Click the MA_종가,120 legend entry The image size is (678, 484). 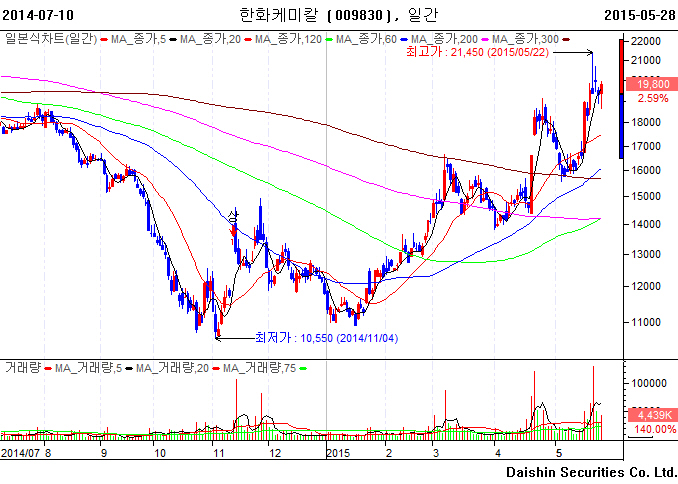click(x=288, y=39)
